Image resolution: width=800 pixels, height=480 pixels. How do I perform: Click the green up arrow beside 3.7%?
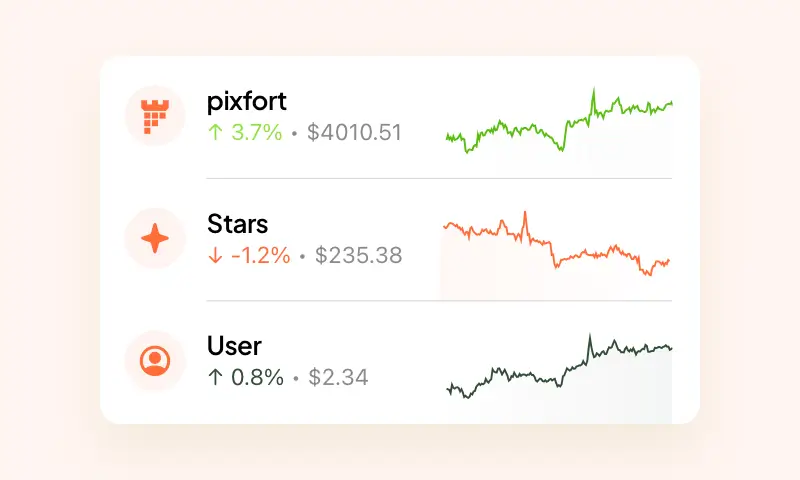(214, 132)
